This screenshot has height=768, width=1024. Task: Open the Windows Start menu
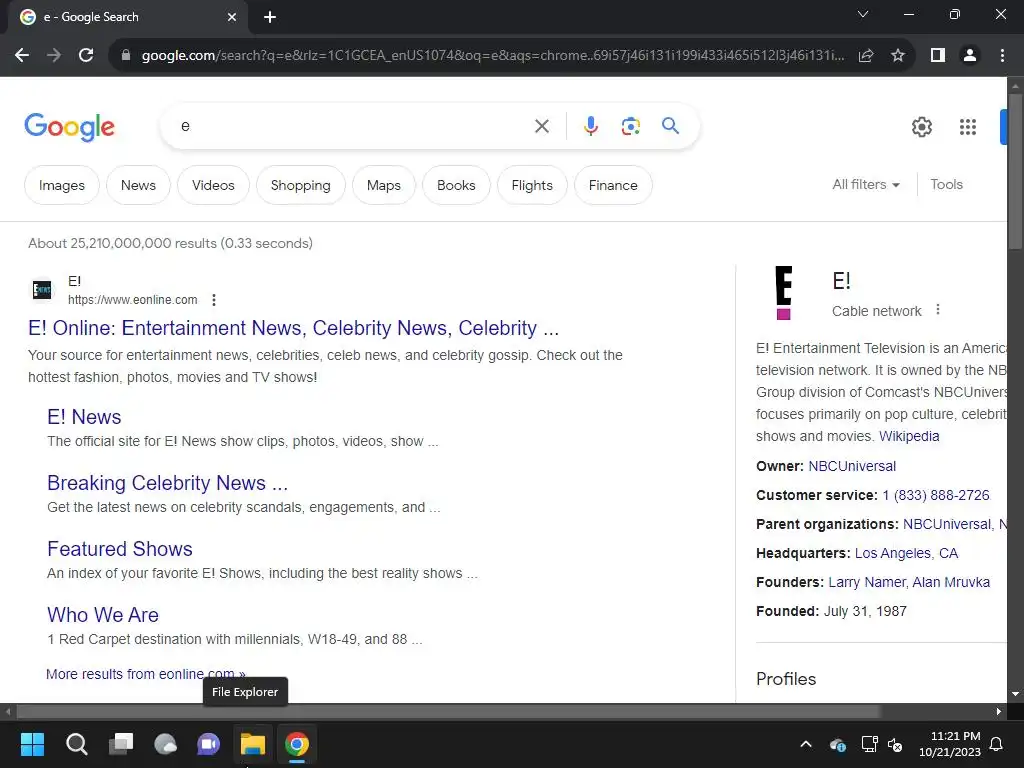pos(32,744)
